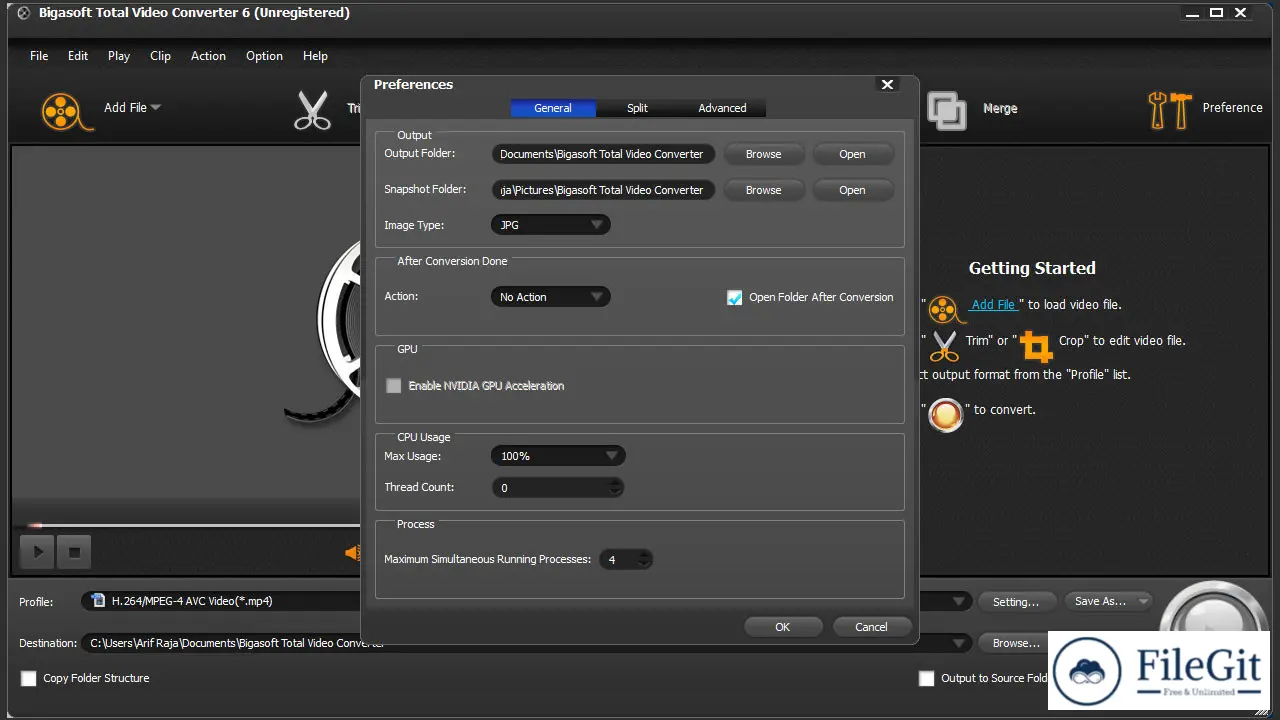Open the Help menu
1280x720 pixels.
(315, 56)
